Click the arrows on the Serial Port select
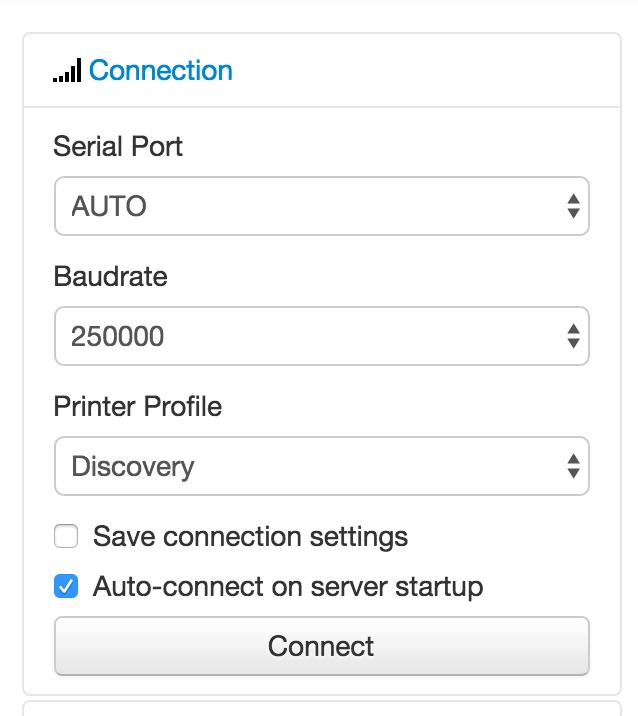638x716 pixels. [x=573, y=206]
